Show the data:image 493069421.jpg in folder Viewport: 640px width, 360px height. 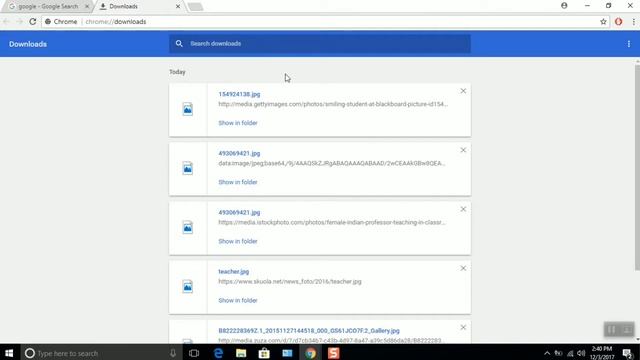tap(238, 182)
